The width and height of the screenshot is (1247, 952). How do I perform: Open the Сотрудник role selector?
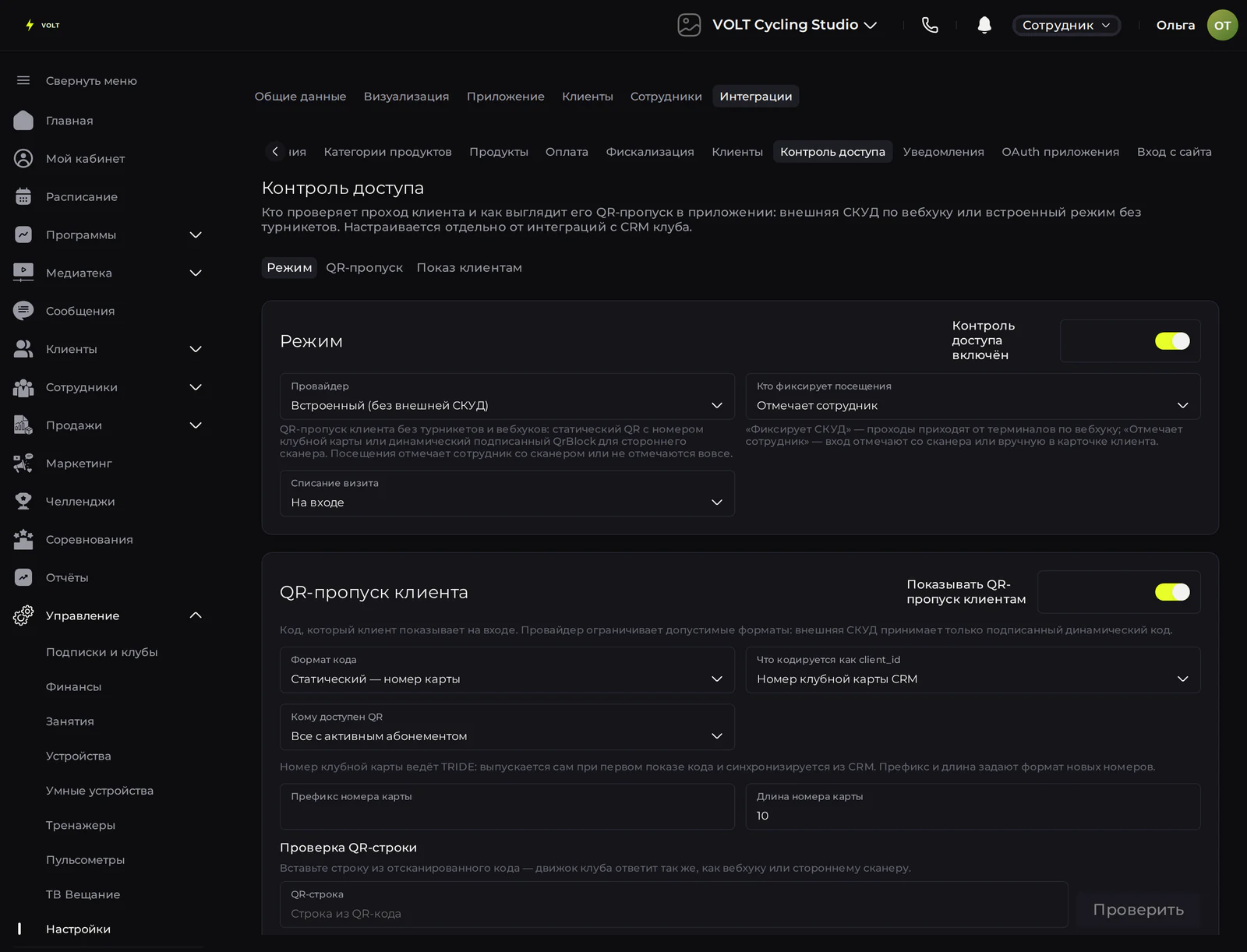tap(1066, 25)
